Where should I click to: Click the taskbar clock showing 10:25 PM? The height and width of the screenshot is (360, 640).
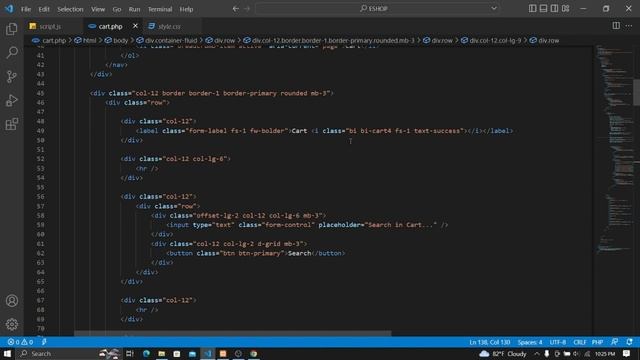tap(604, 353)
